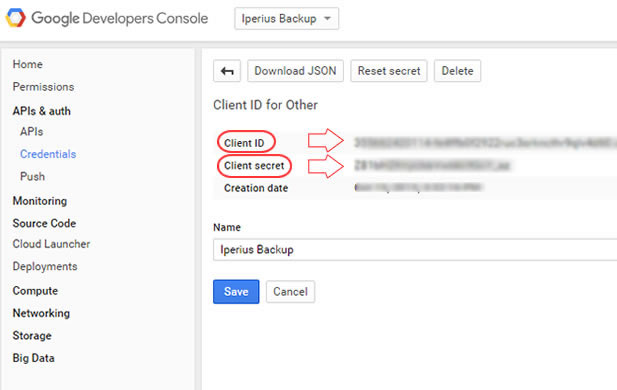This screenshot has width=617, height=390.
Task: Click the Name label above the input field
Action: click(x=227, y=227)
